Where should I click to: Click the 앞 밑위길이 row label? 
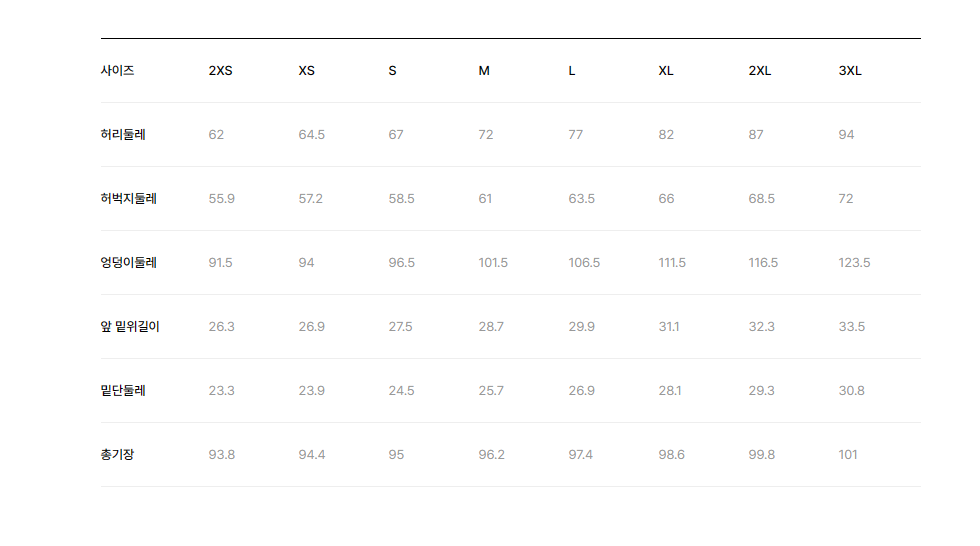(130, 327)
